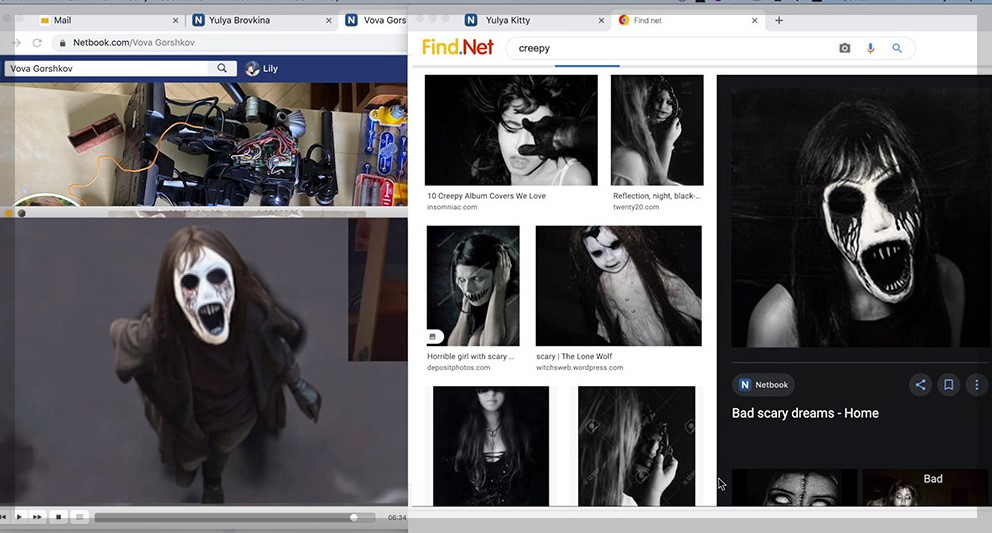The image size is (992, 533).
Task: Open Horrible girl with scary thumbnail
Action: point(473,285)
